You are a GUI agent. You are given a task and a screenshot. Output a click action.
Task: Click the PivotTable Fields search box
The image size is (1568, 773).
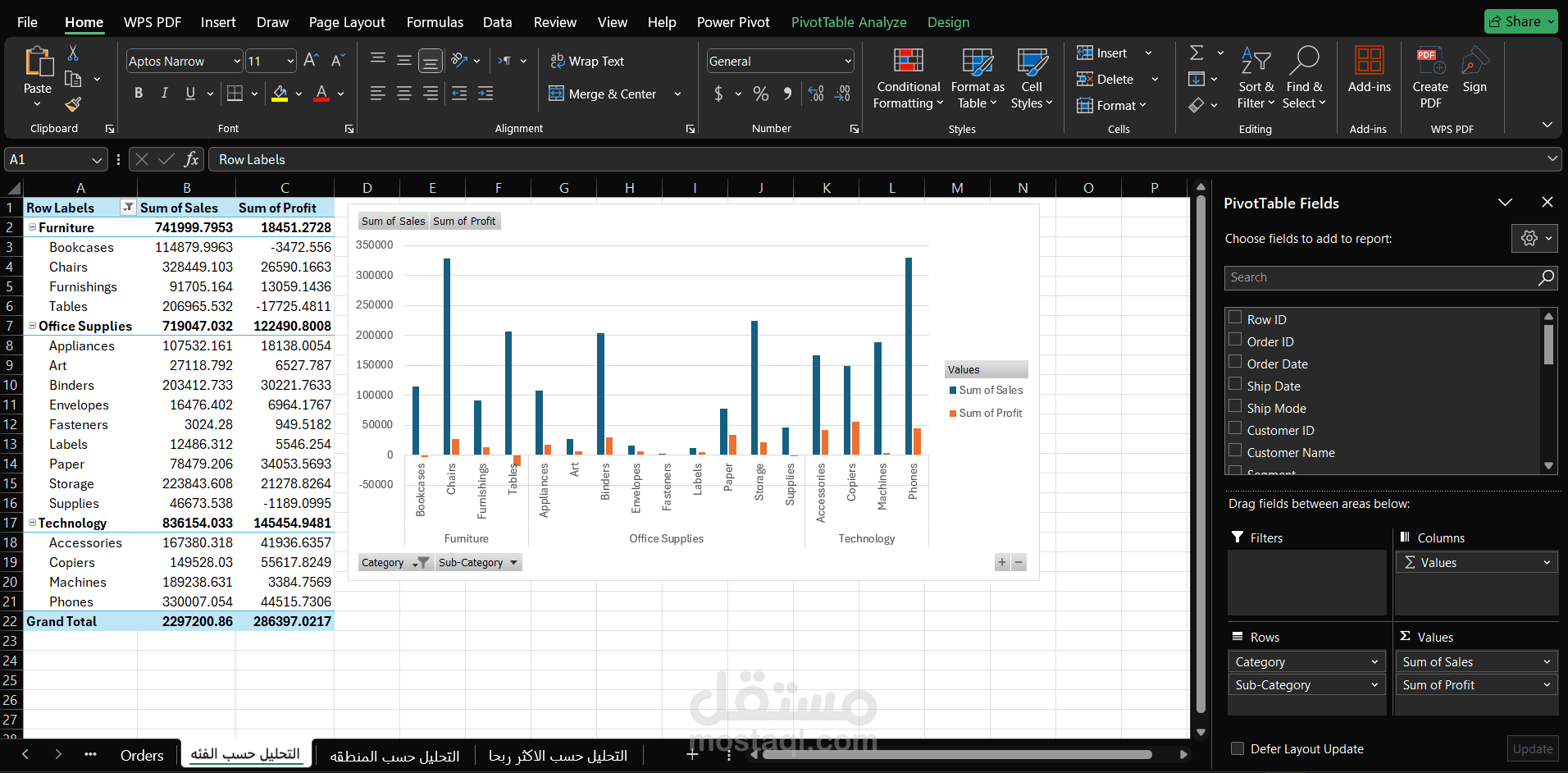[1391, 277]
